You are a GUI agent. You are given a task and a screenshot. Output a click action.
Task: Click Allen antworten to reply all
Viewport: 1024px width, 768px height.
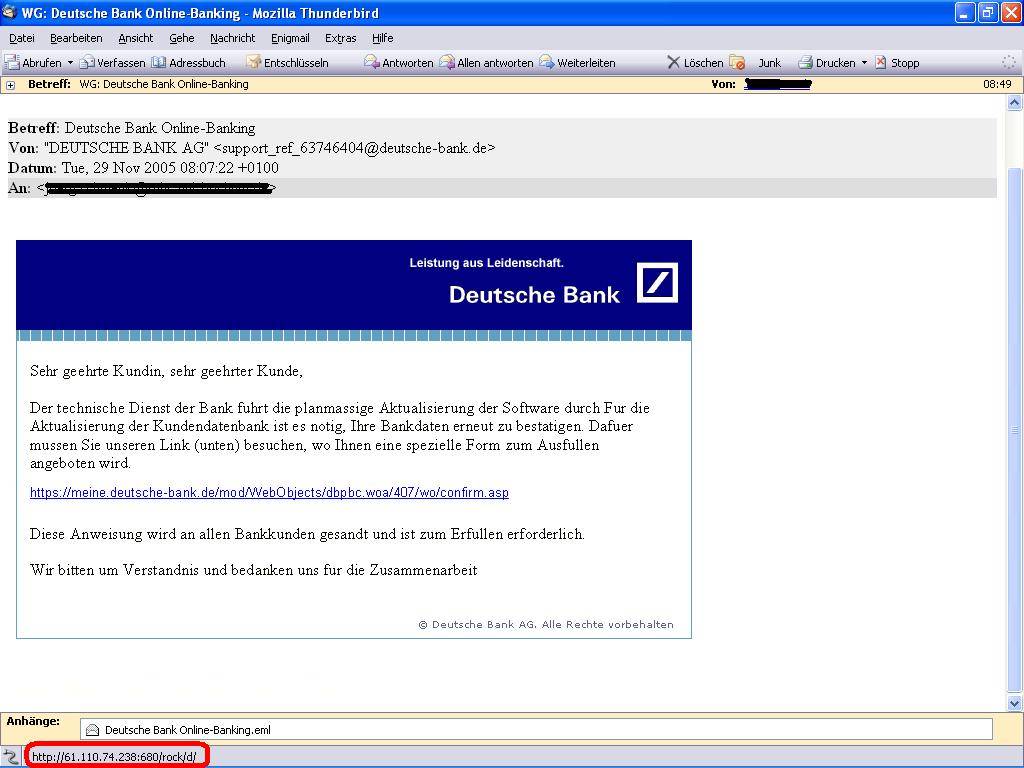point(487,63)
